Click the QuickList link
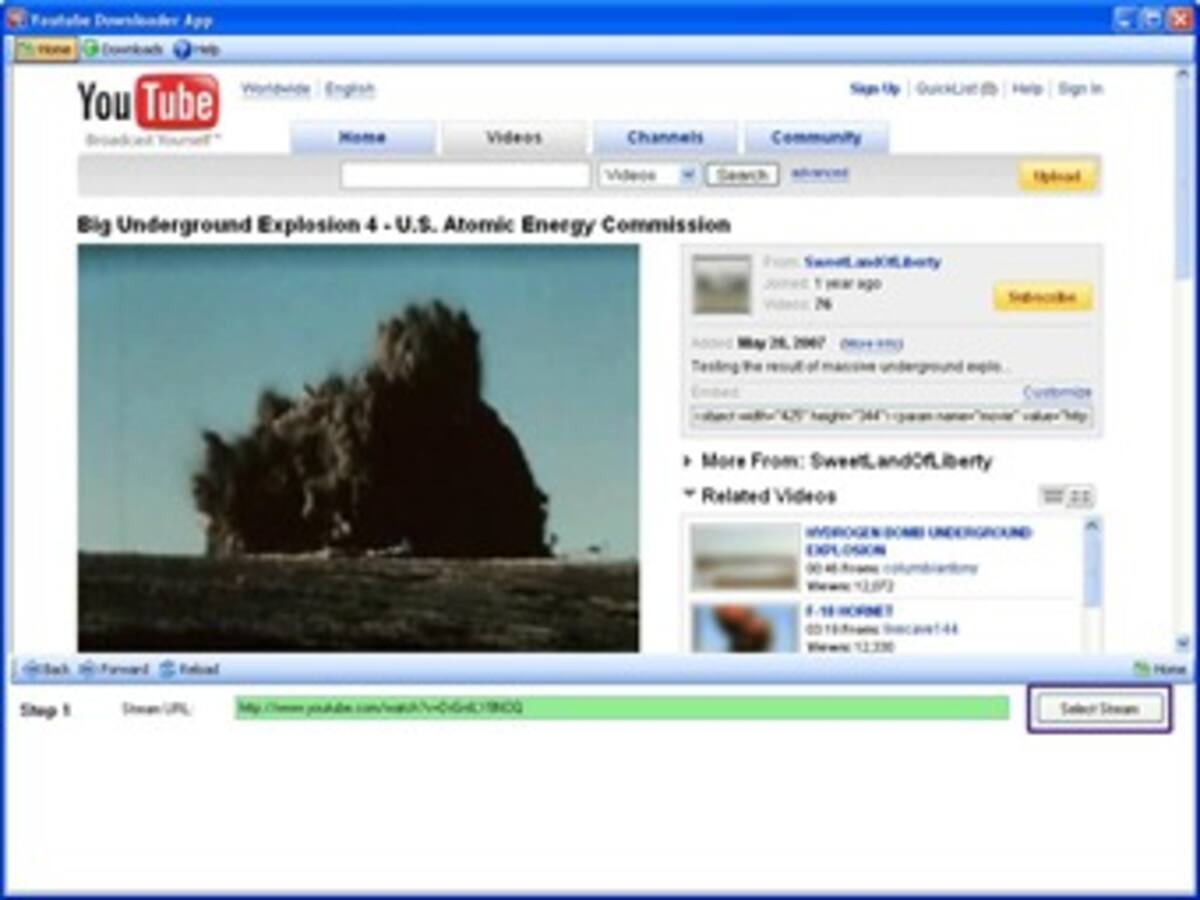This screenshot has width=1200, height=900. coord(957,89)
